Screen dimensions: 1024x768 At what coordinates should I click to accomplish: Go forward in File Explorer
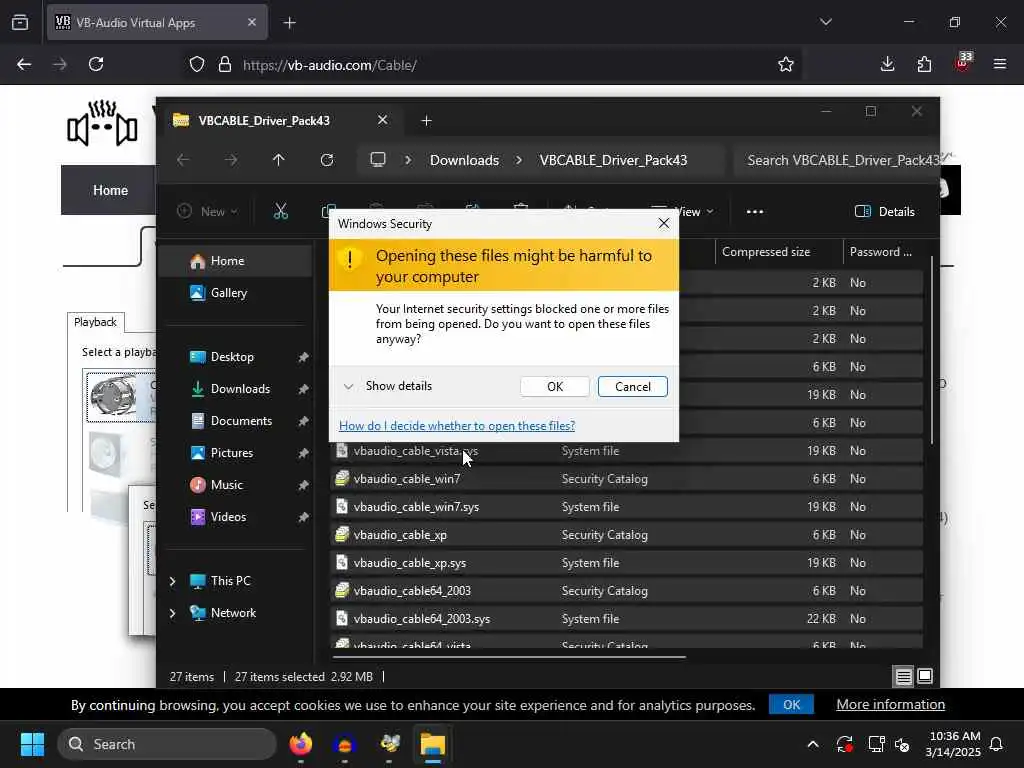tap(231, 160)
